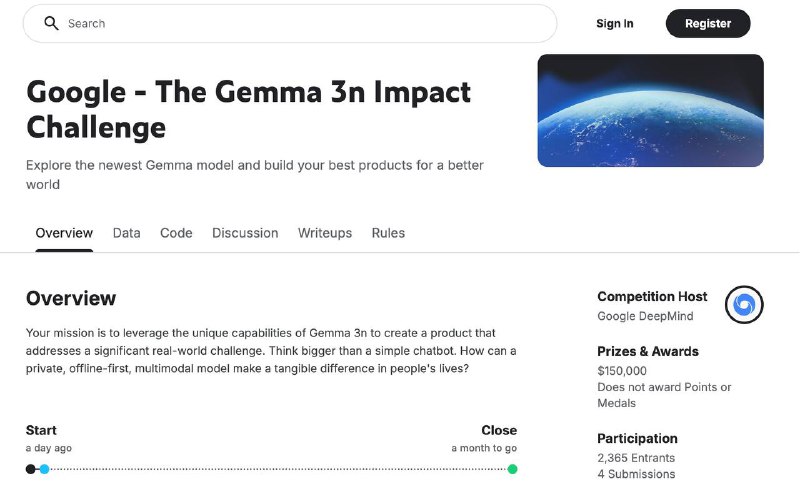Open the Writeups tab
Screen dimensions: 800x499
(325, 233)
